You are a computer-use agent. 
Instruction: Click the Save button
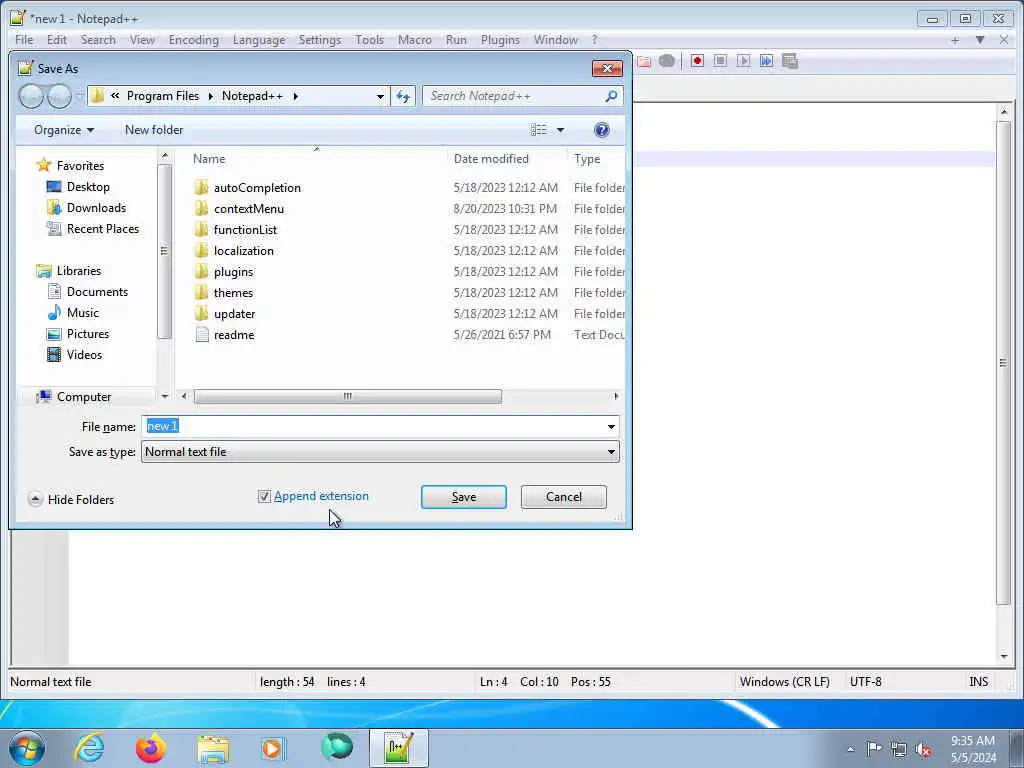click(464, 497)
